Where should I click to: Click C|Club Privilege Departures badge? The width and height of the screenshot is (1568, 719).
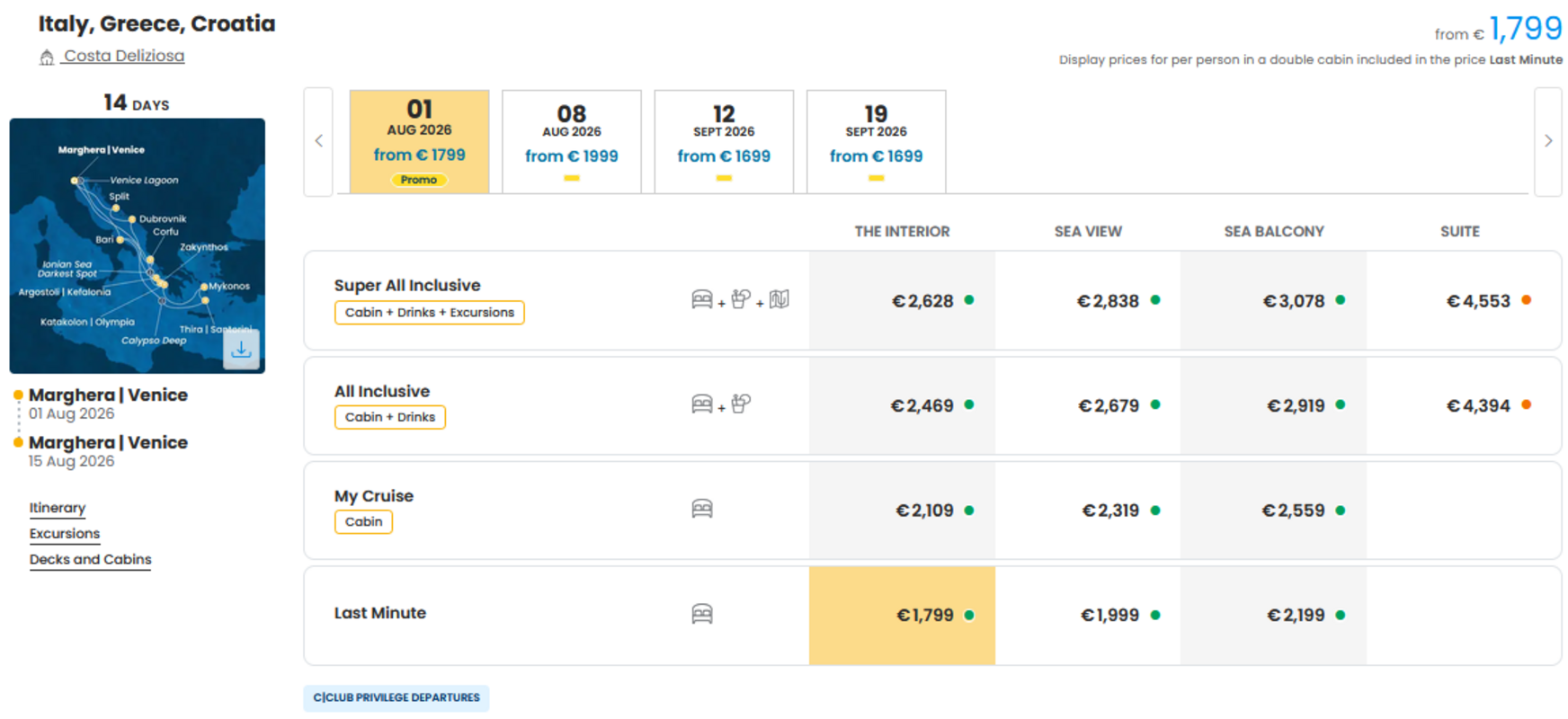[x=396, y=697]
